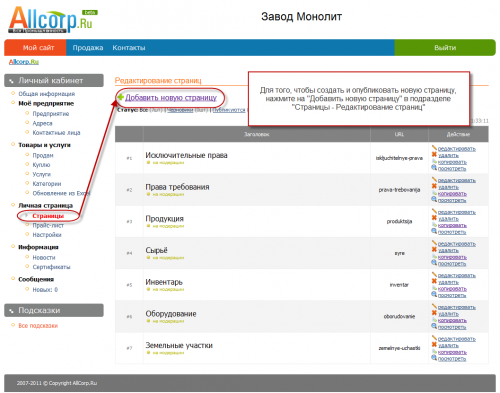Open the Все подсказки link
Viewport: 500px width, 393px height.
(38, 326)
